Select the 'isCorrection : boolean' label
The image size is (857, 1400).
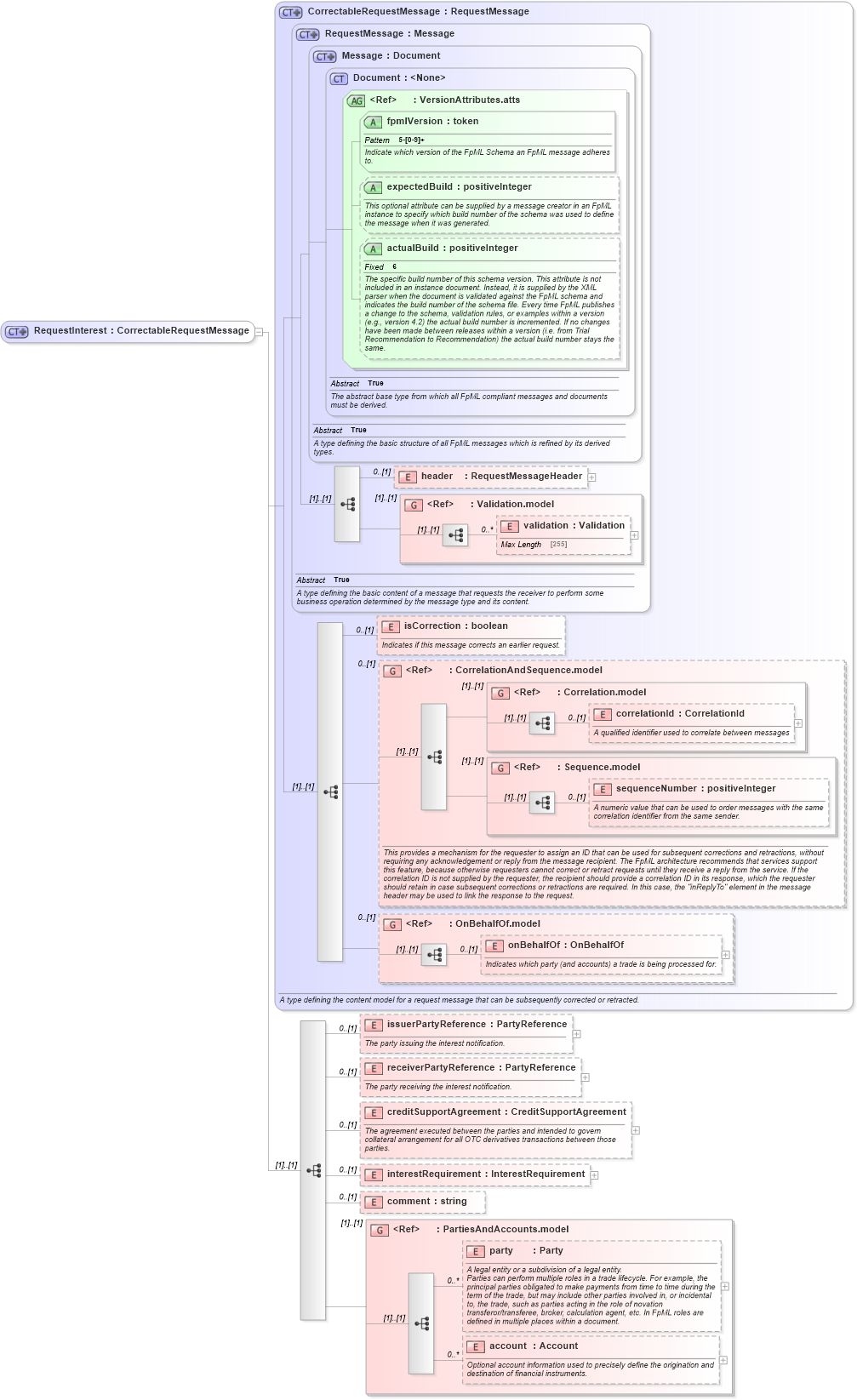pos(455,626)
